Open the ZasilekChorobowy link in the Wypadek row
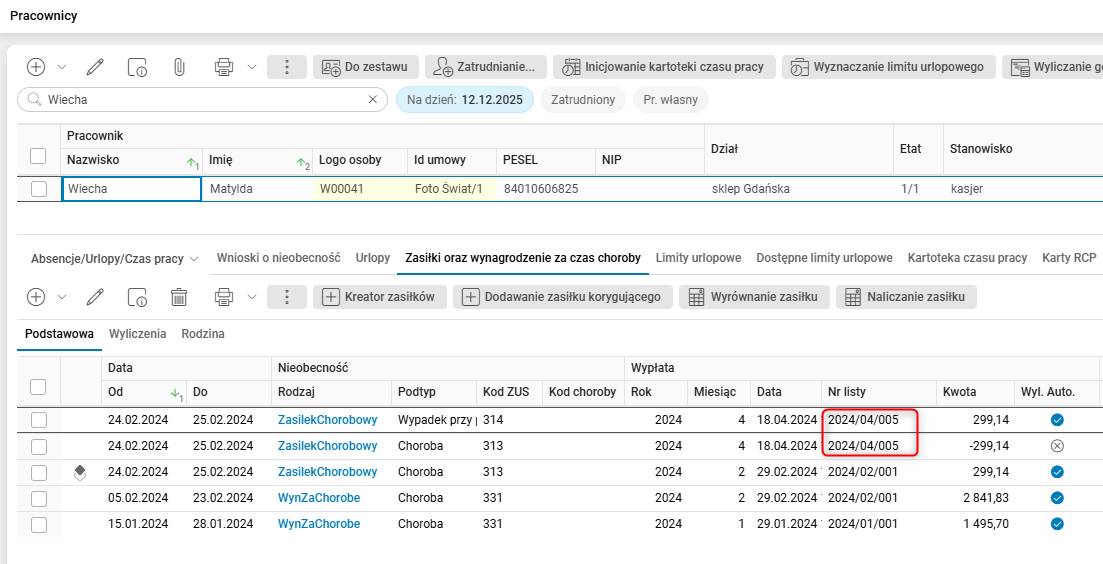Image resolution: width=1103 pixels, height=564 pixels. (327, 420)
